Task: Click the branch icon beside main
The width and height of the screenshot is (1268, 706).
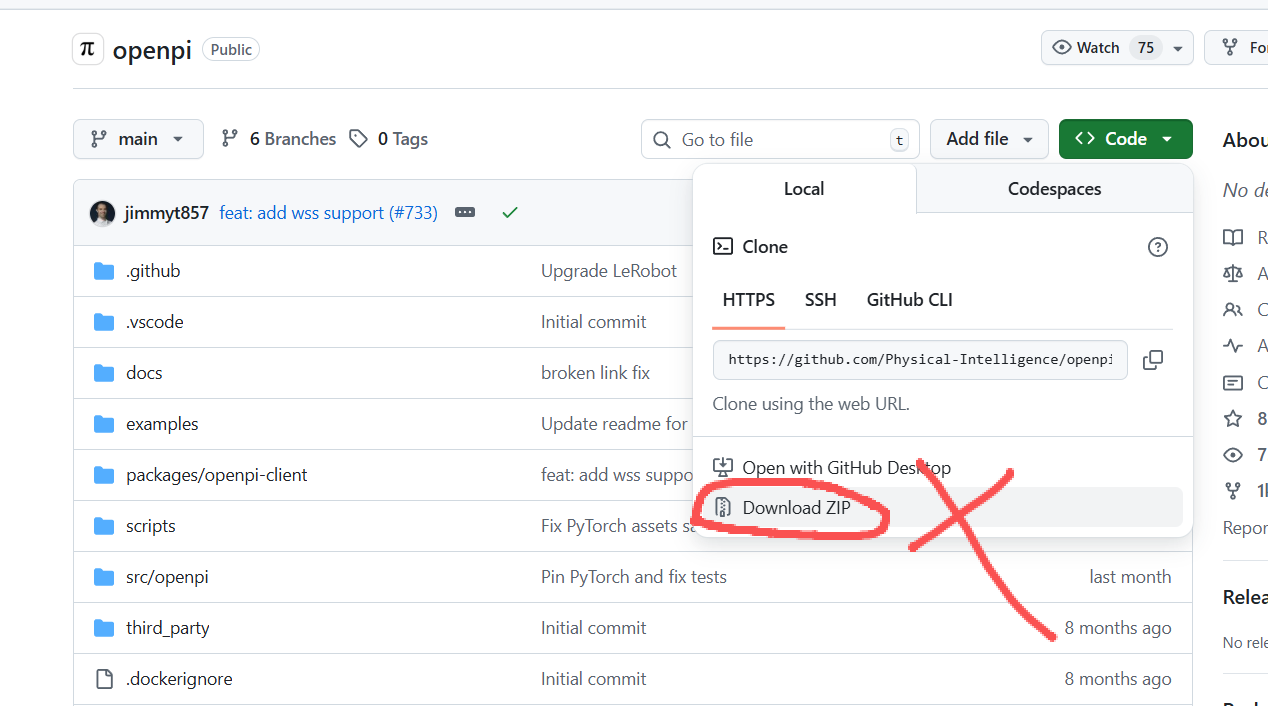Action: coord(98,139)
